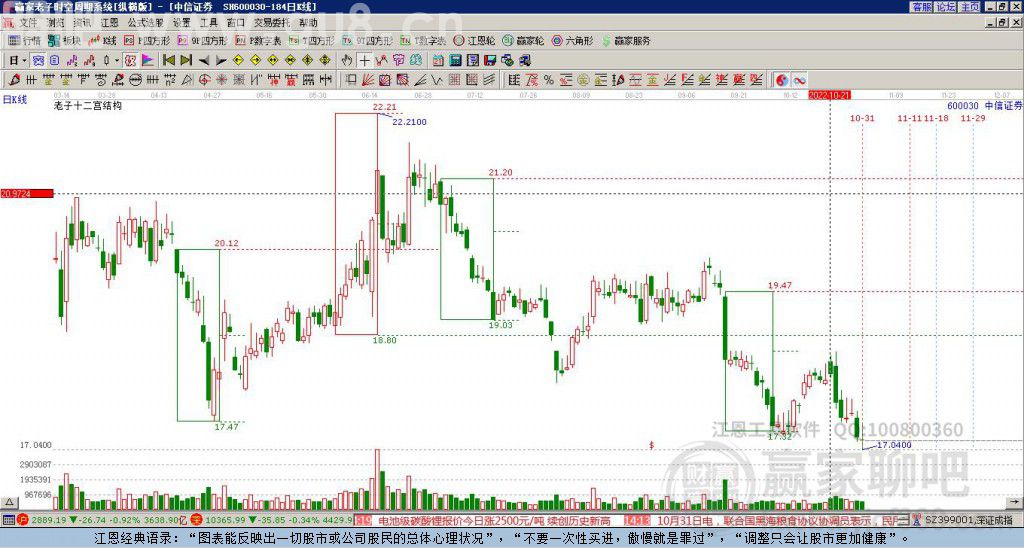The width and height of the screenshot is (1024, 548).
Task: Select the red starburst angle tool
Action: coord(221,80)
